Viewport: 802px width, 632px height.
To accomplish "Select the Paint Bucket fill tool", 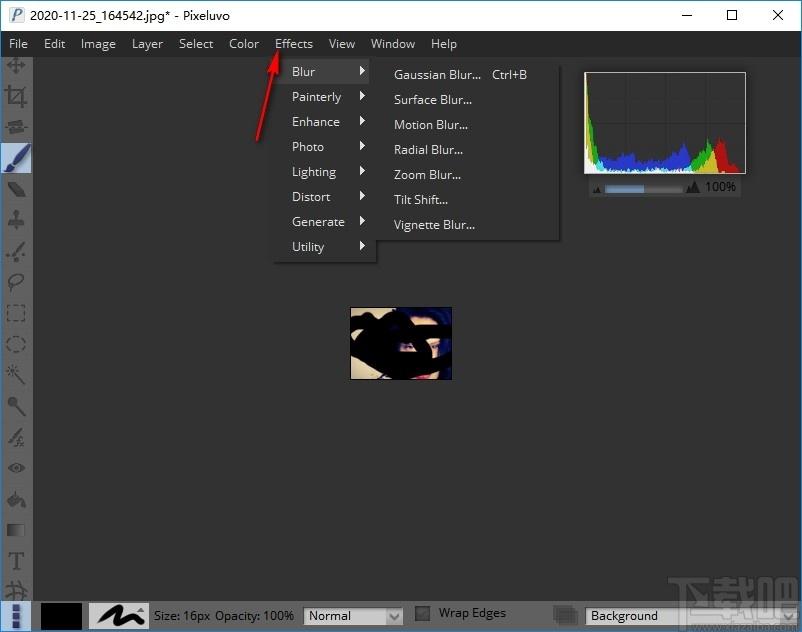I will [16, 499].
